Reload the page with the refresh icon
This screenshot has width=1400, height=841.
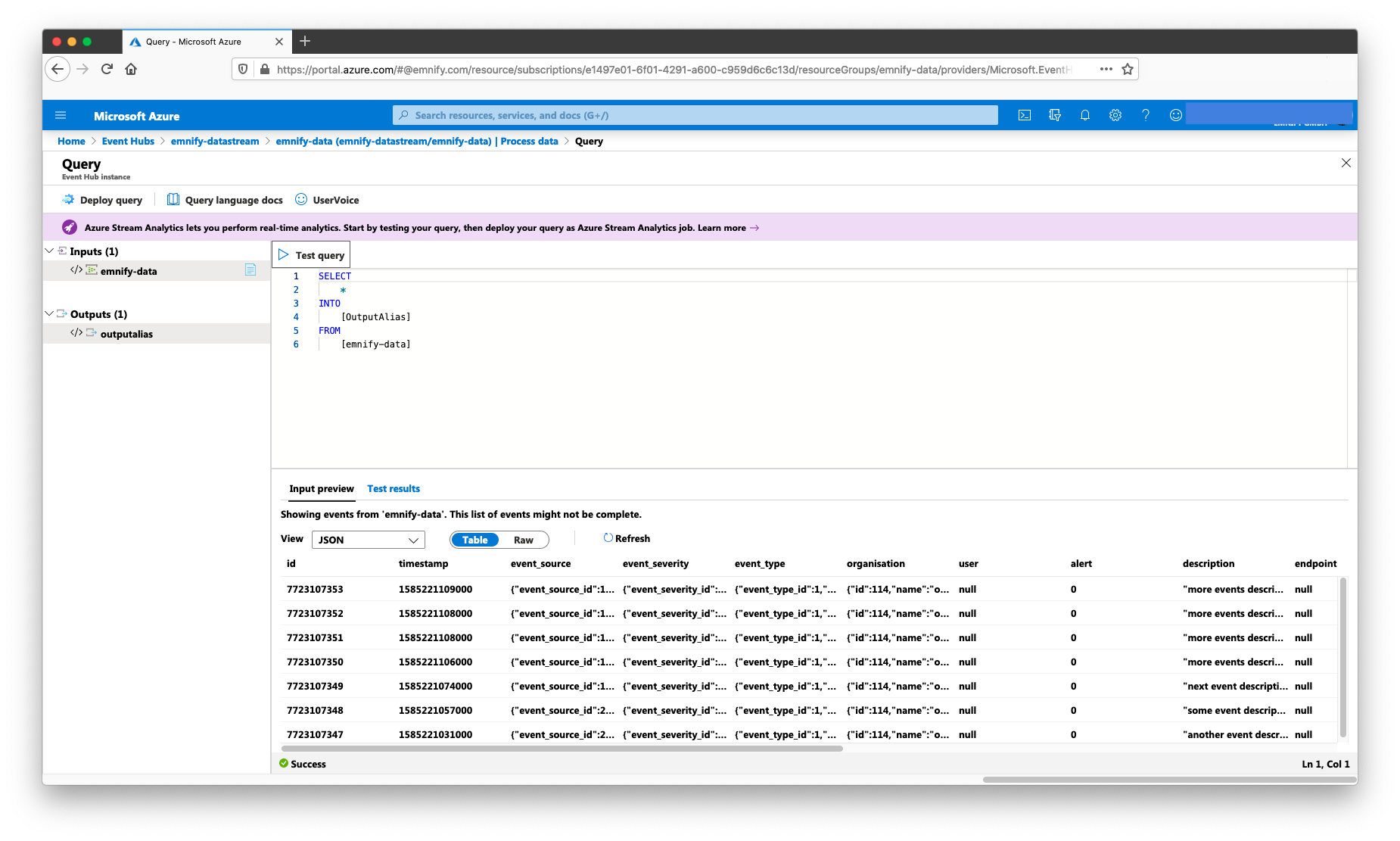(x=107, y=69)
